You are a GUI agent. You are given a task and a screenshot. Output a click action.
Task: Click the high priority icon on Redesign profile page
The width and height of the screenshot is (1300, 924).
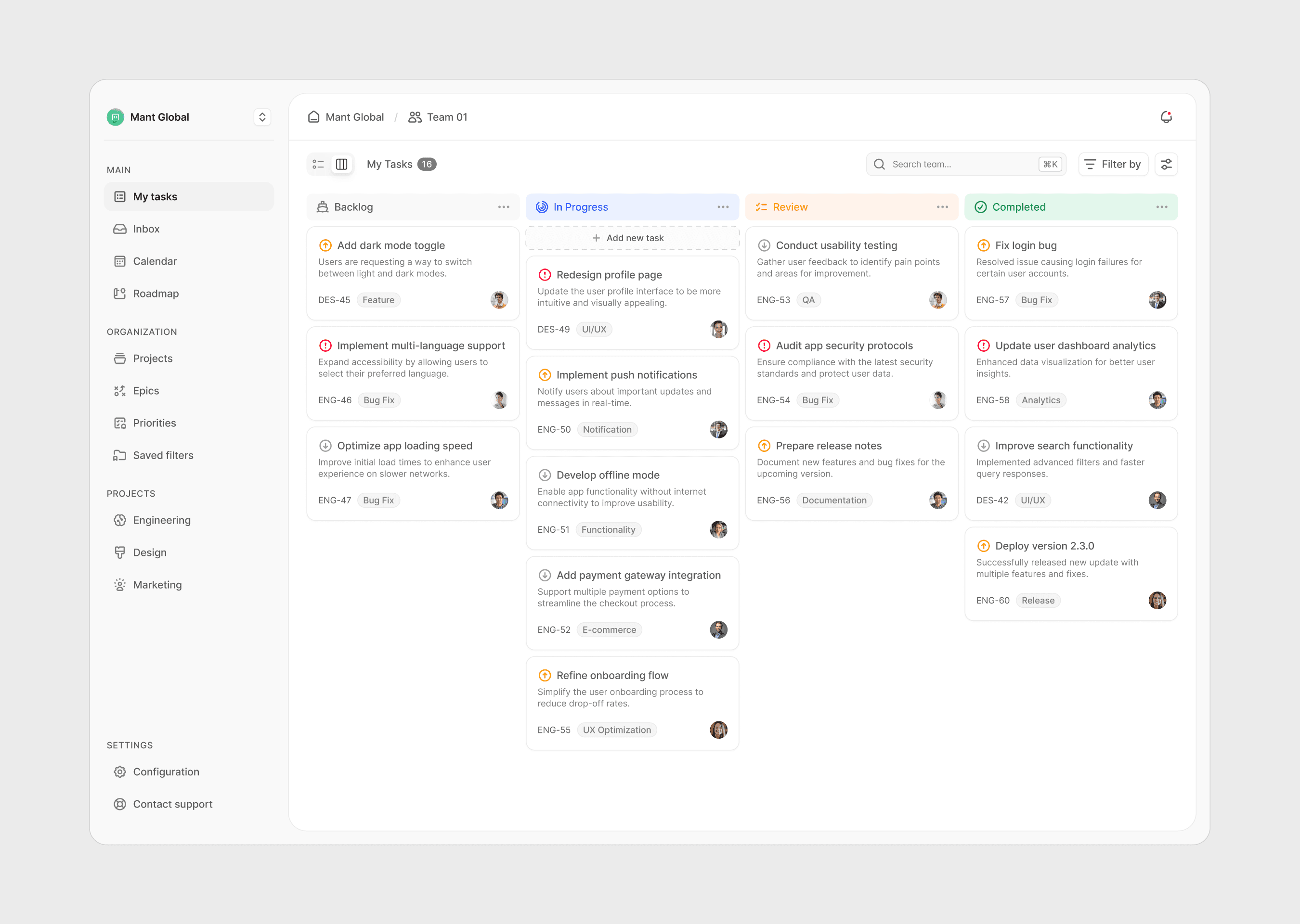tap(545, 275)
